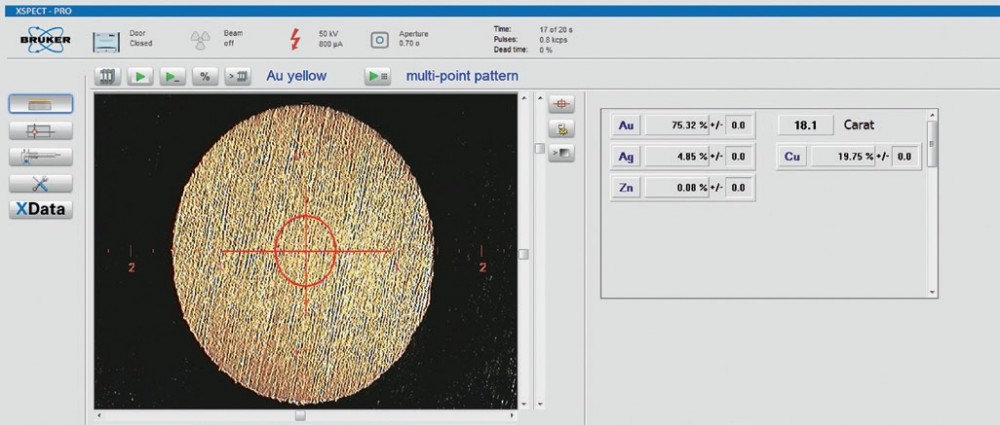This screenshot has height=425, width=1000.
Task: Click the green play start measurement button
Action: point(140,76)
